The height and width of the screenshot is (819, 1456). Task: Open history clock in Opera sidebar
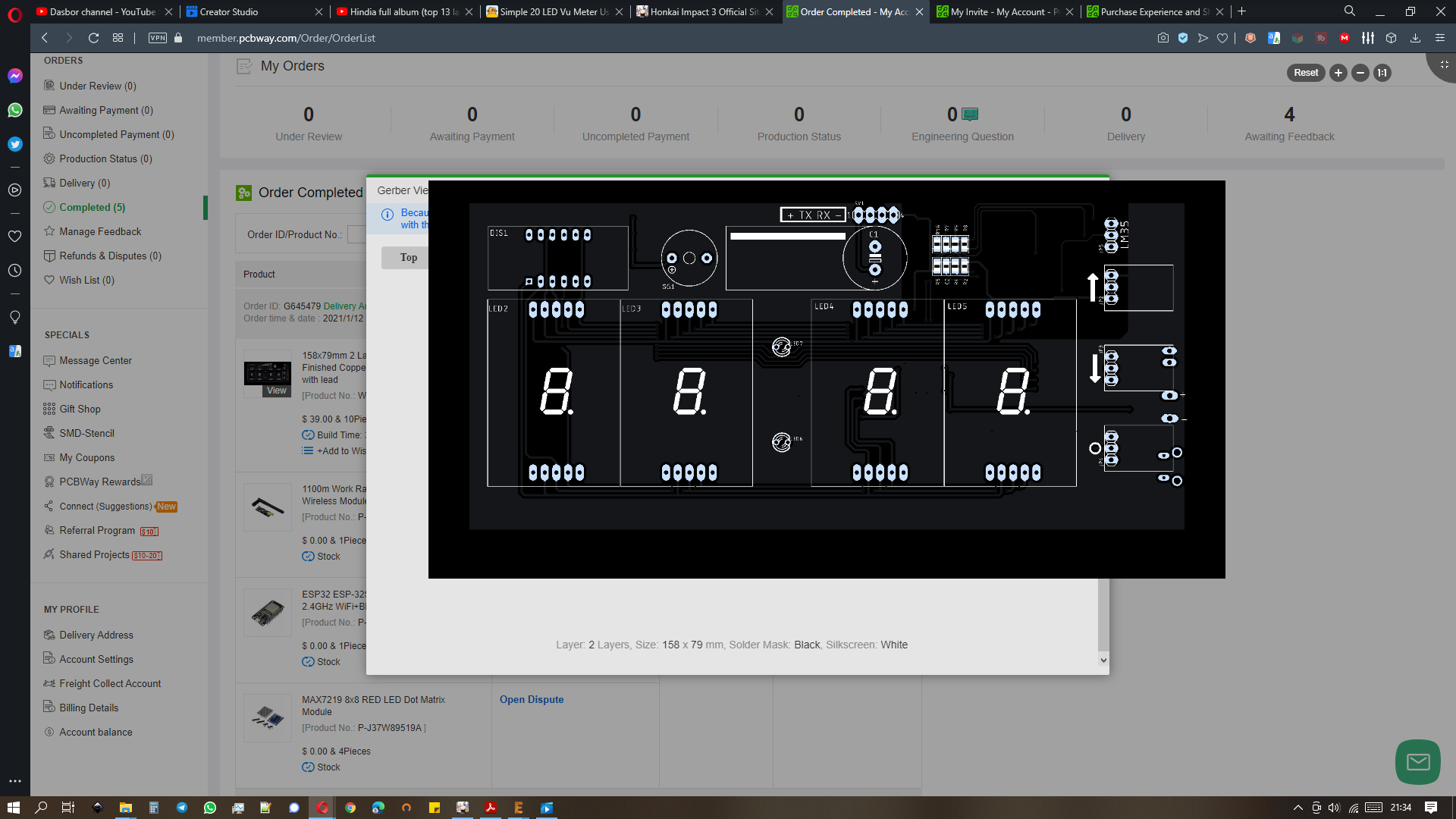point(15,271)
